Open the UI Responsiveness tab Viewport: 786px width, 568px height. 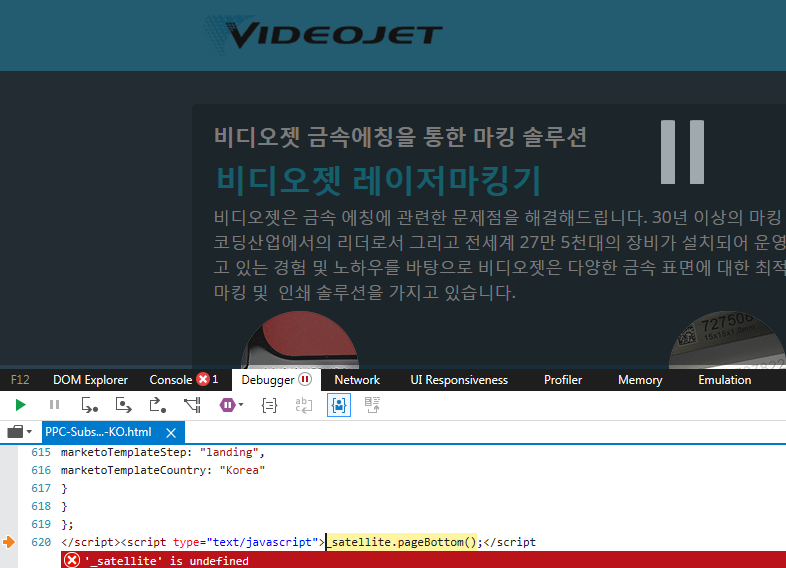[459, 380]
